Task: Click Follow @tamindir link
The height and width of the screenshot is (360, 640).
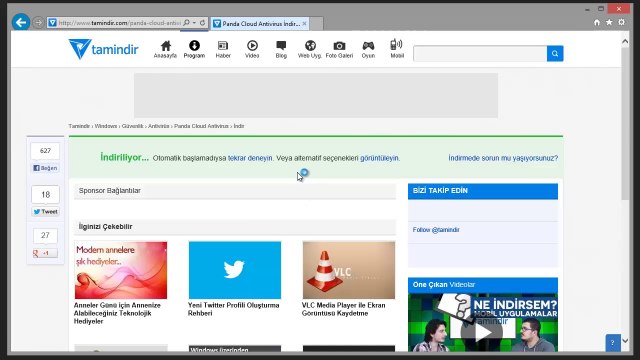Action: click(436, 230)
